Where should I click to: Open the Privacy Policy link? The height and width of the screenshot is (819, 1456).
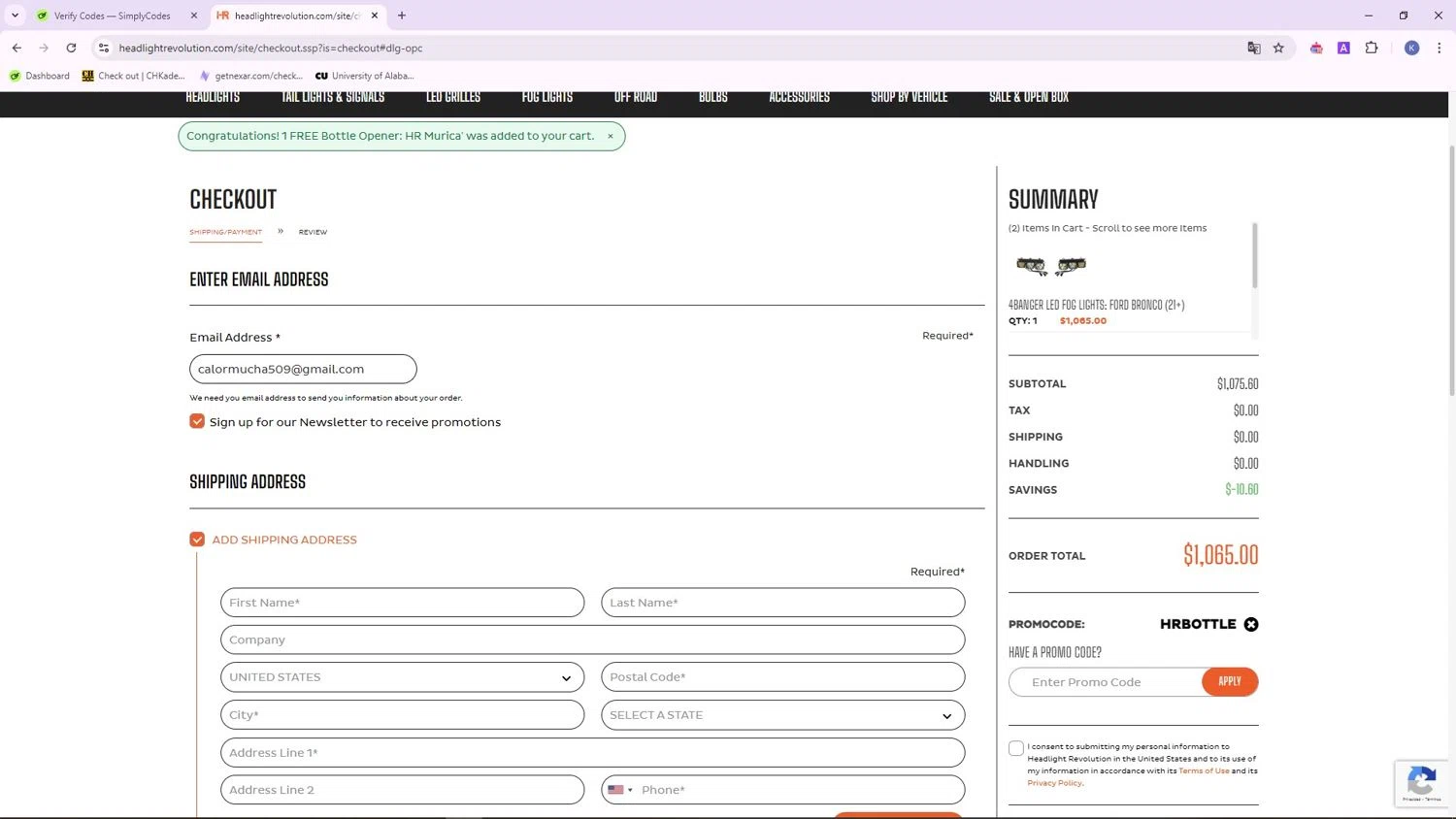pos(1055,783)
